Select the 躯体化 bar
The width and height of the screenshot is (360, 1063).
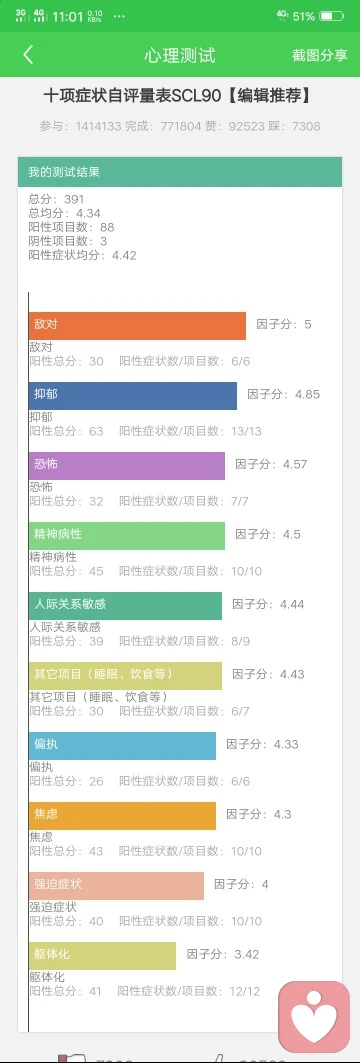pyautogui.click(x=102, y=955)
